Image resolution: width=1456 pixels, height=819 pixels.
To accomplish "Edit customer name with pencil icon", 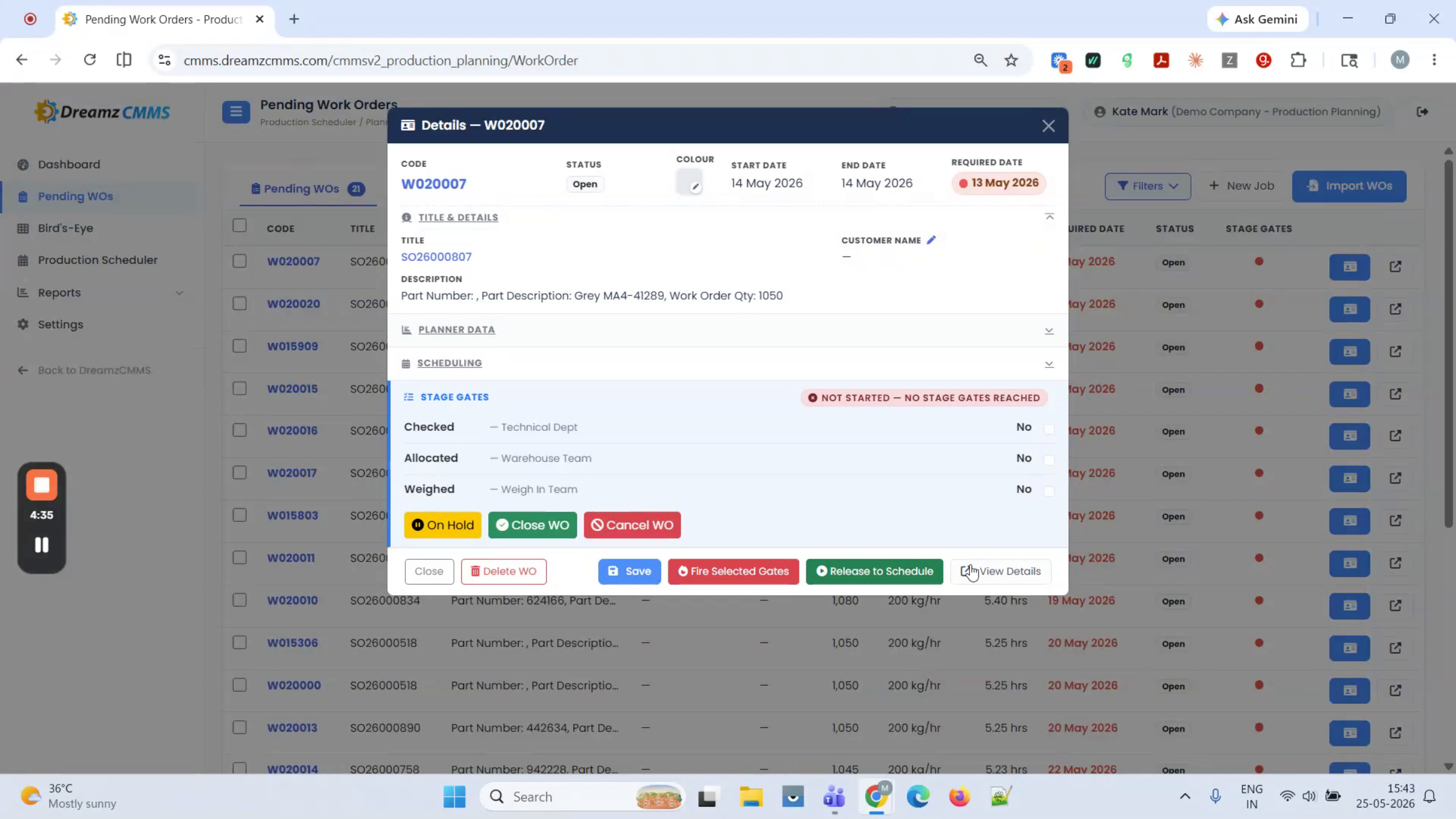I will [931, 240].
